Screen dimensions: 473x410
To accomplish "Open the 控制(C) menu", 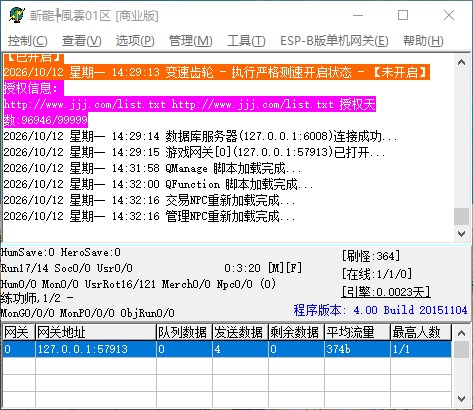I will 28,41.
